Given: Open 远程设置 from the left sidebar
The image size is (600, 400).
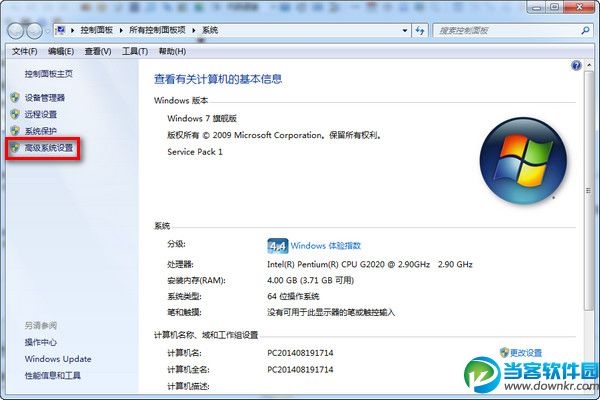Looking at the screenshot, I should click(41, 114).
